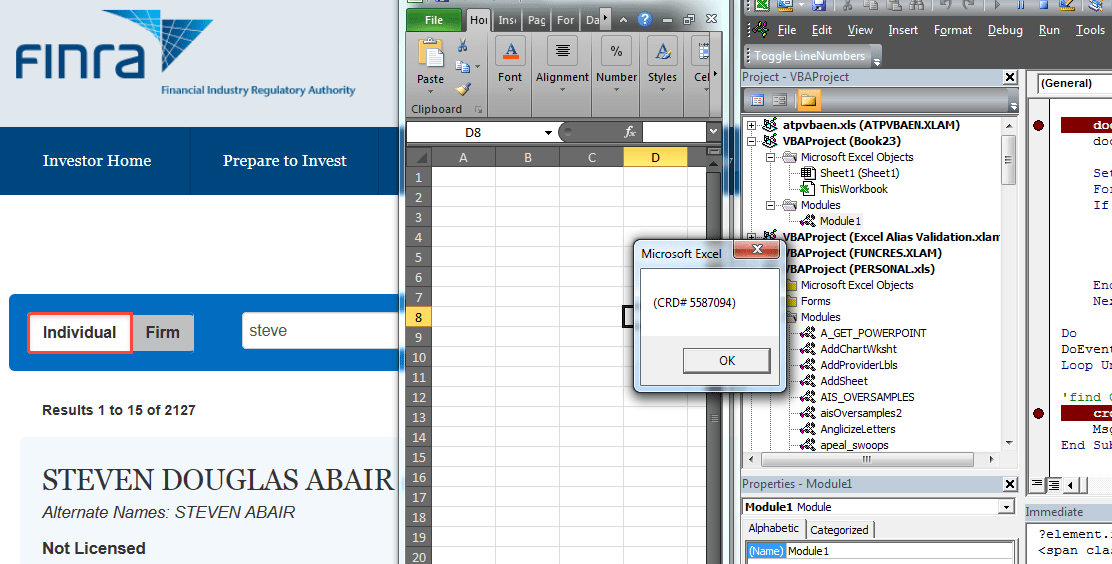Click the Find binoculars icon in VBA toolbar
The height and width of the screenshot is (564, 1112).
pyautogui.click(x=916, y=5)
